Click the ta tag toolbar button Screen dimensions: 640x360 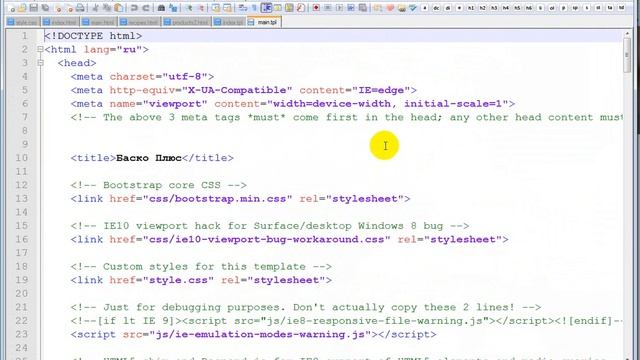(609, 8)
